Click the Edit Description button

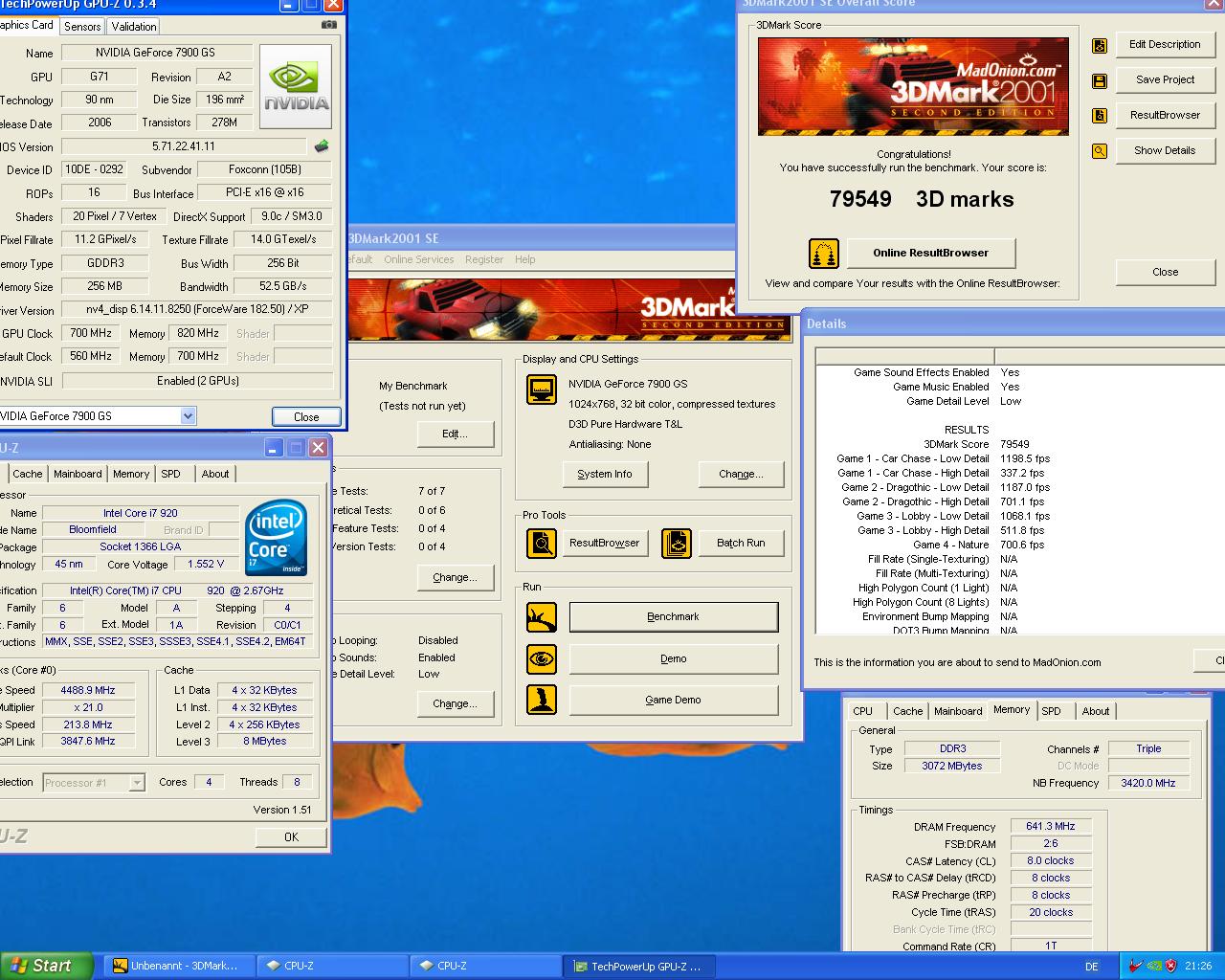point(1165,45)
